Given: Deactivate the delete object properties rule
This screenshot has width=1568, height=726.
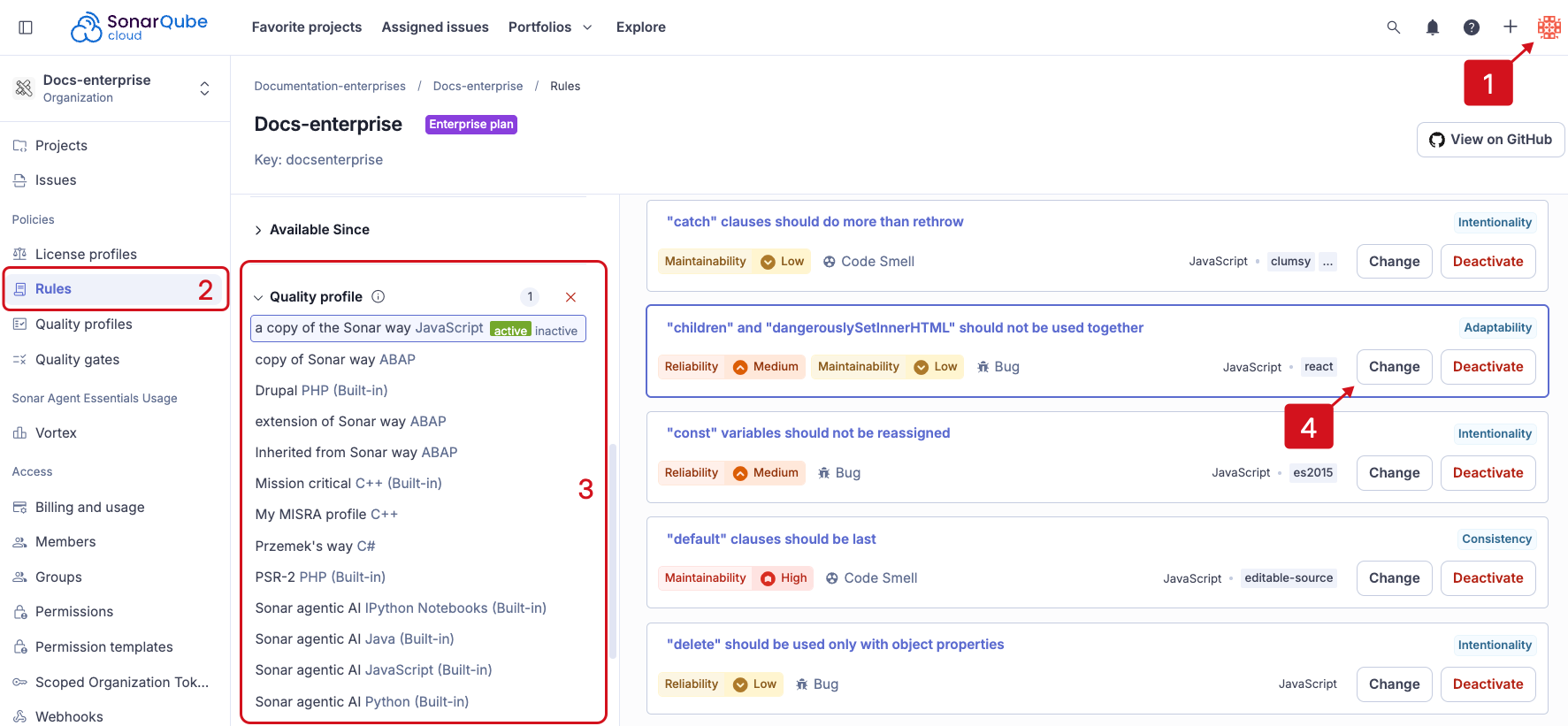Looking at the screenshot, I should point(1488,684).
